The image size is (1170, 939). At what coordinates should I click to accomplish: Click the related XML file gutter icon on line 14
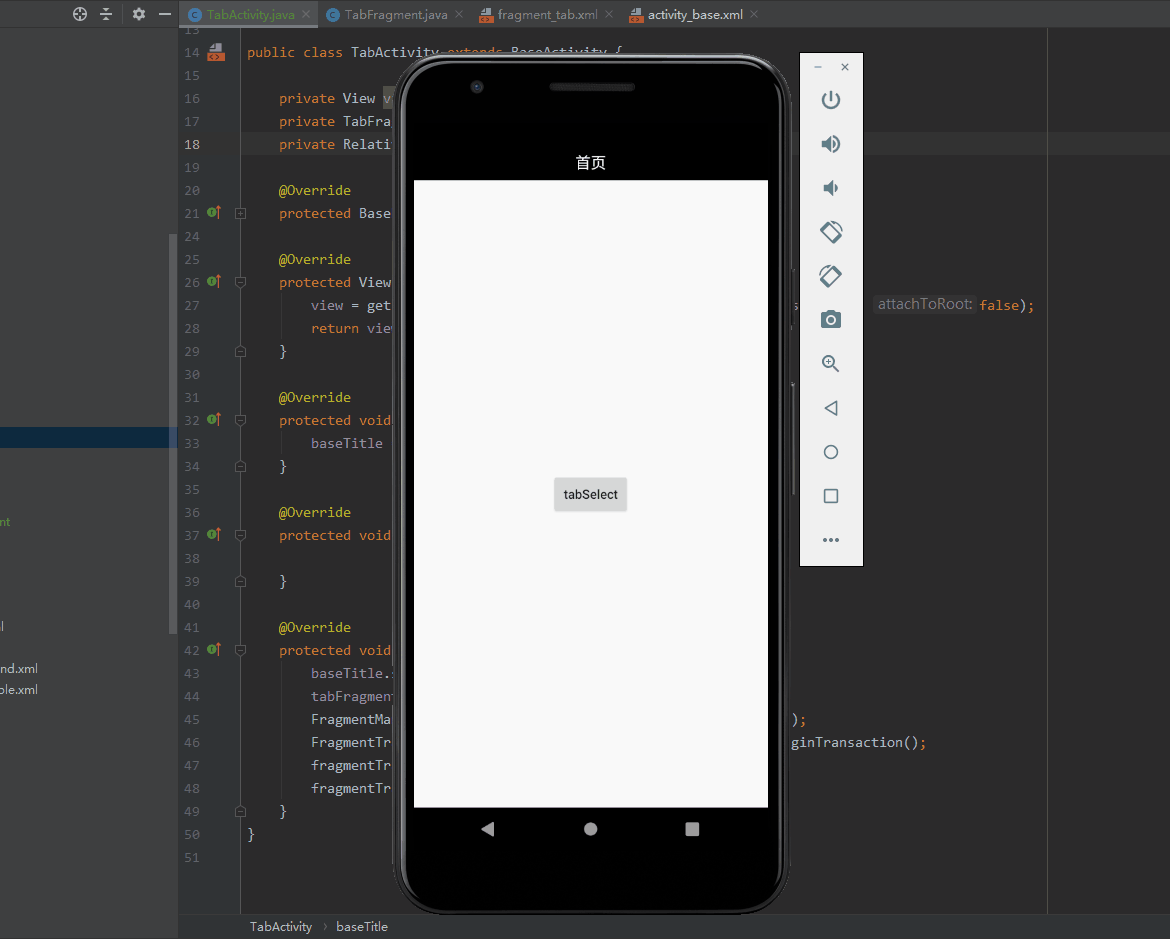tap(216, 52)
